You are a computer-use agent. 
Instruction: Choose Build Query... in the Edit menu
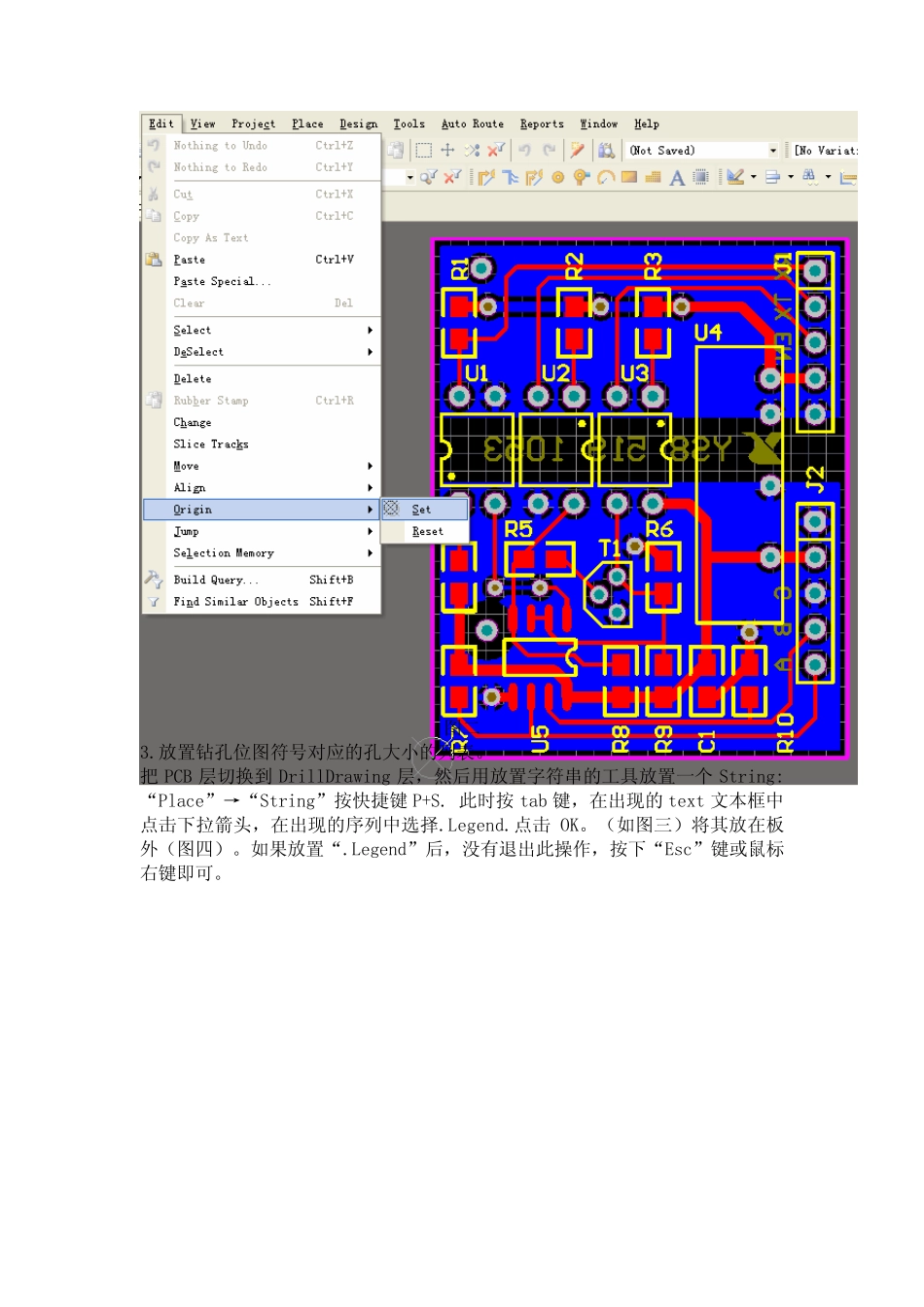[x=262, y=580]
